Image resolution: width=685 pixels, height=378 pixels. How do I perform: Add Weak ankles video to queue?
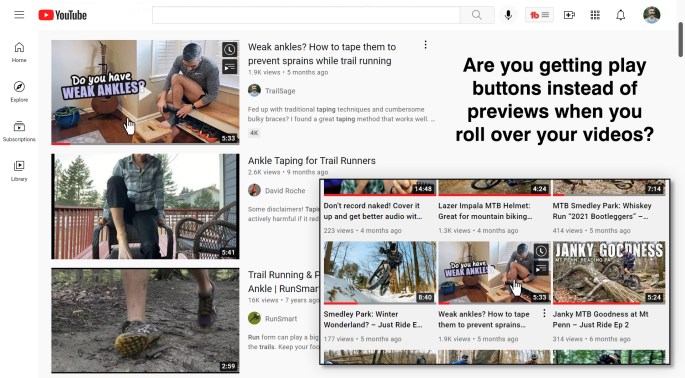click(x=229, y=67)
